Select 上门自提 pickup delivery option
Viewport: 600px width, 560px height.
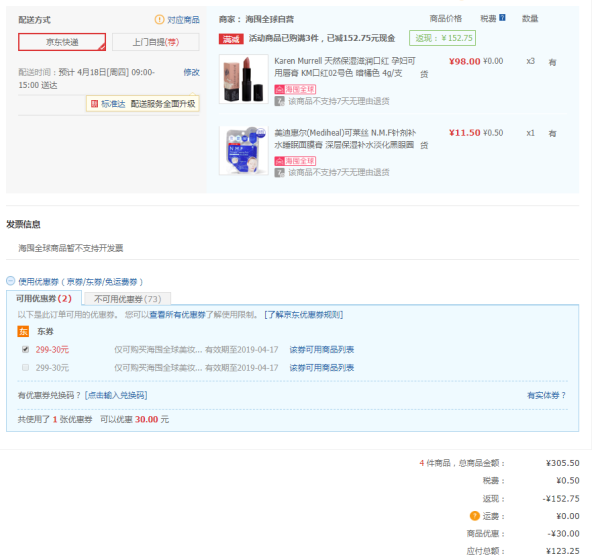click(x=156, y=42)
